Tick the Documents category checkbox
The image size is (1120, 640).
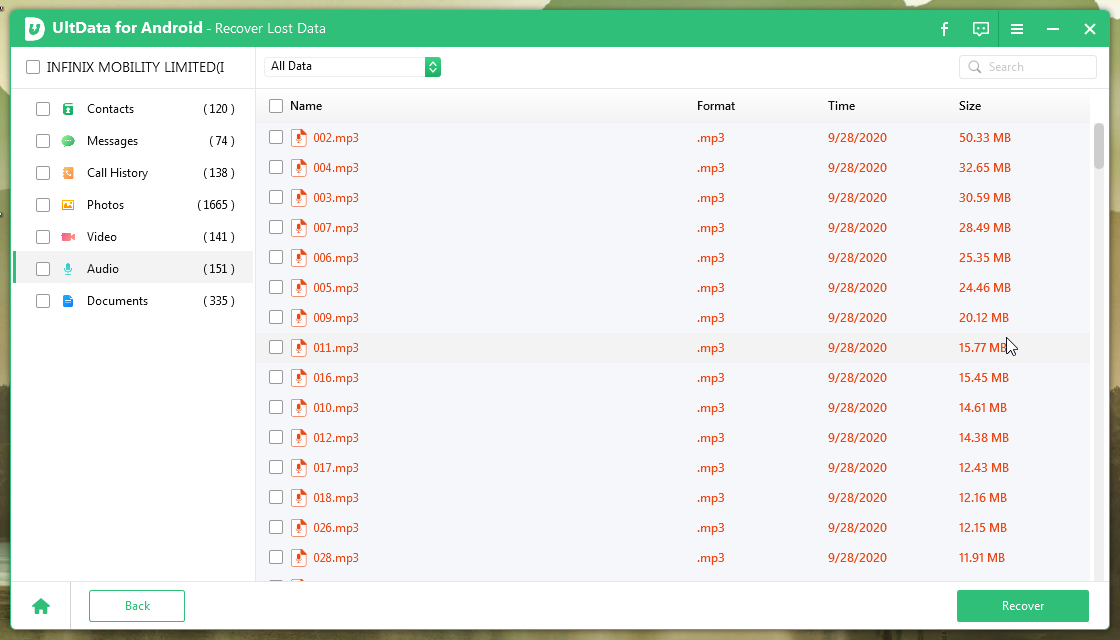43,301
